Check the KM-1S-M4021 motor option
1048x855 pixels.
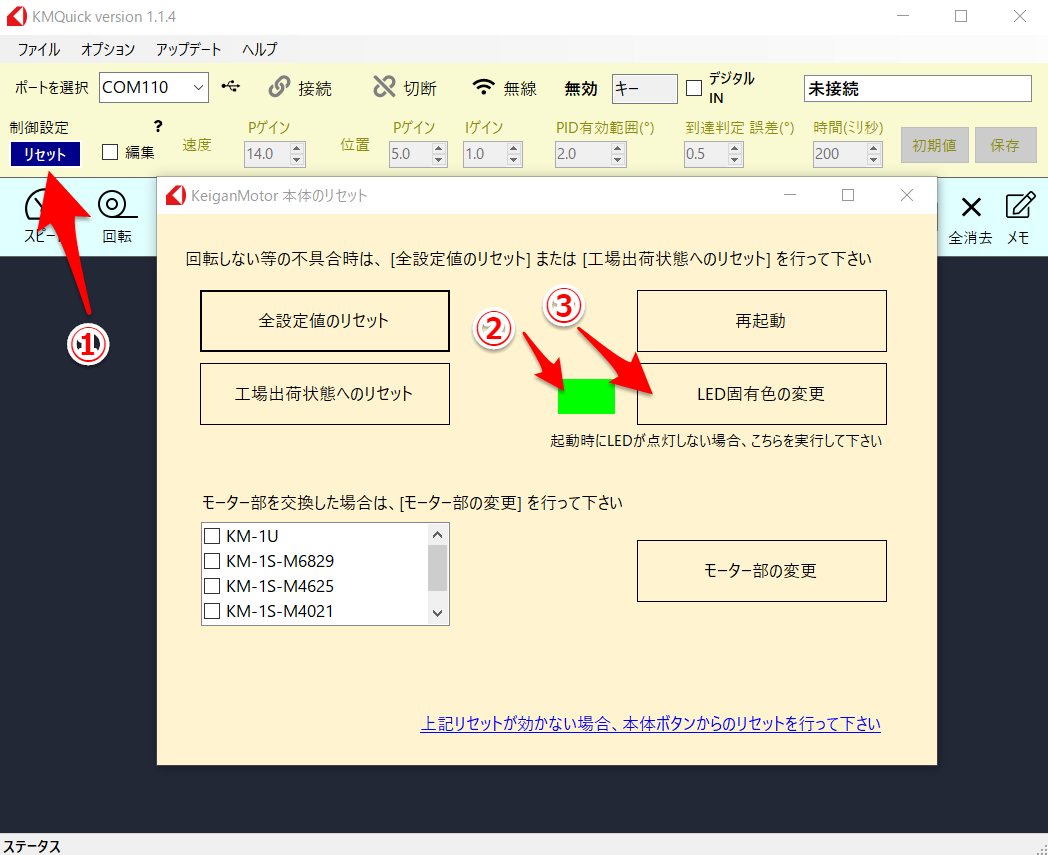[212, 611]
